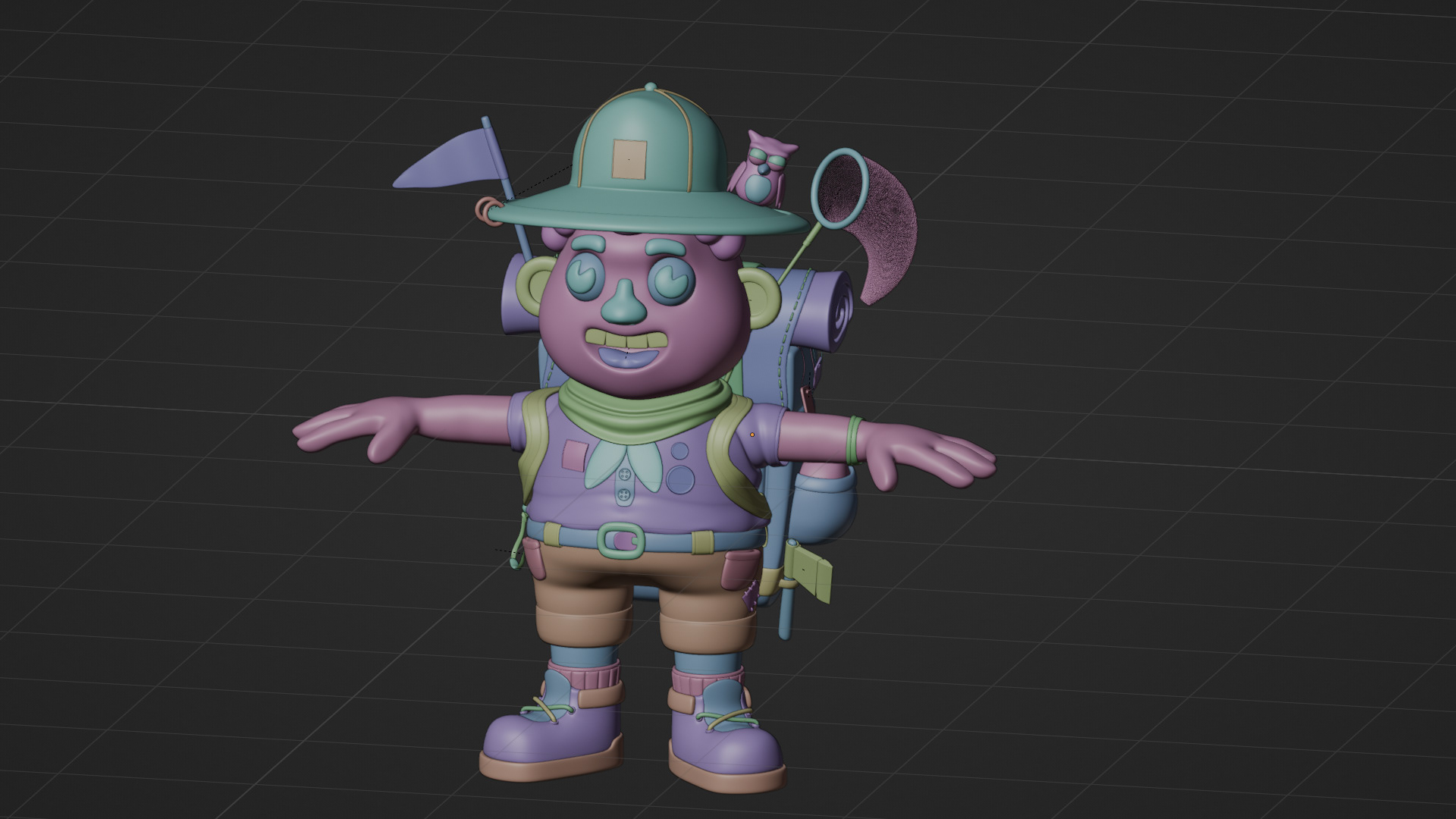Select the large round shirt badge
Image resolution: width=1456 pixels, height=819 pixels.
tap(679, 479)
